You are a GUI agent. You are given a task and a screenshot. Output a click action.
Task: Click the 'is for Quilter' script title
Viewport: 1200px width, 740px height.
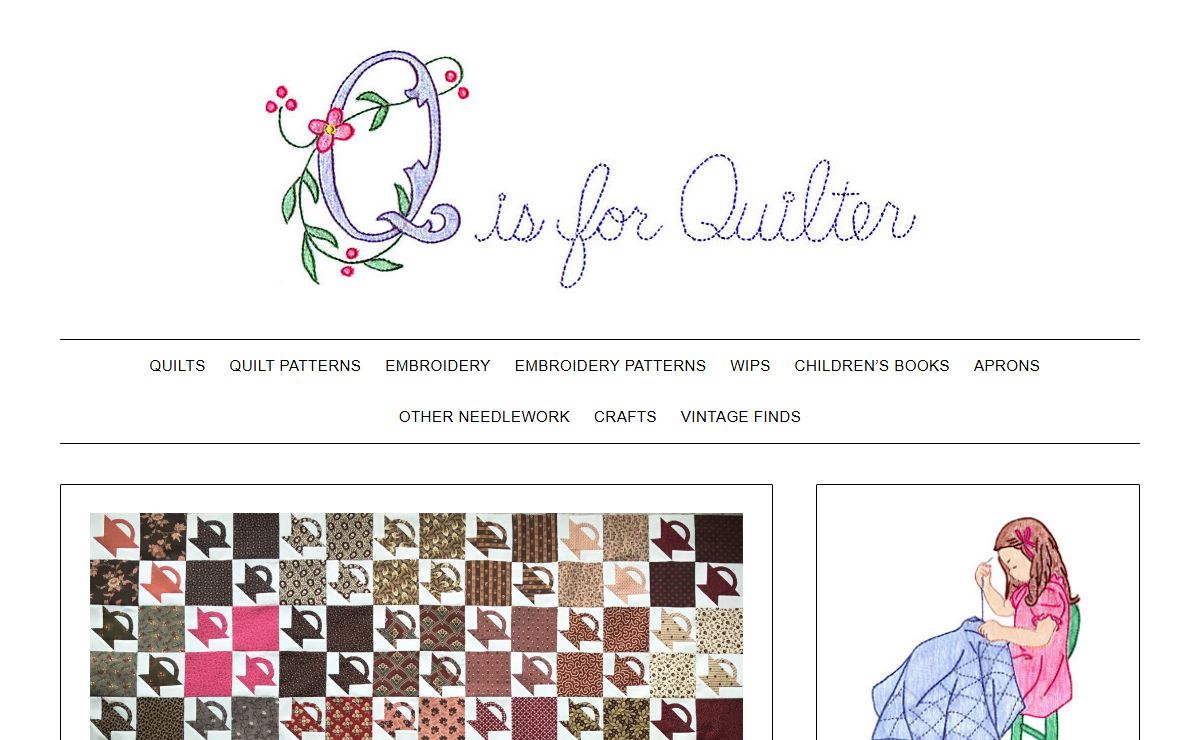coord(695,218)
